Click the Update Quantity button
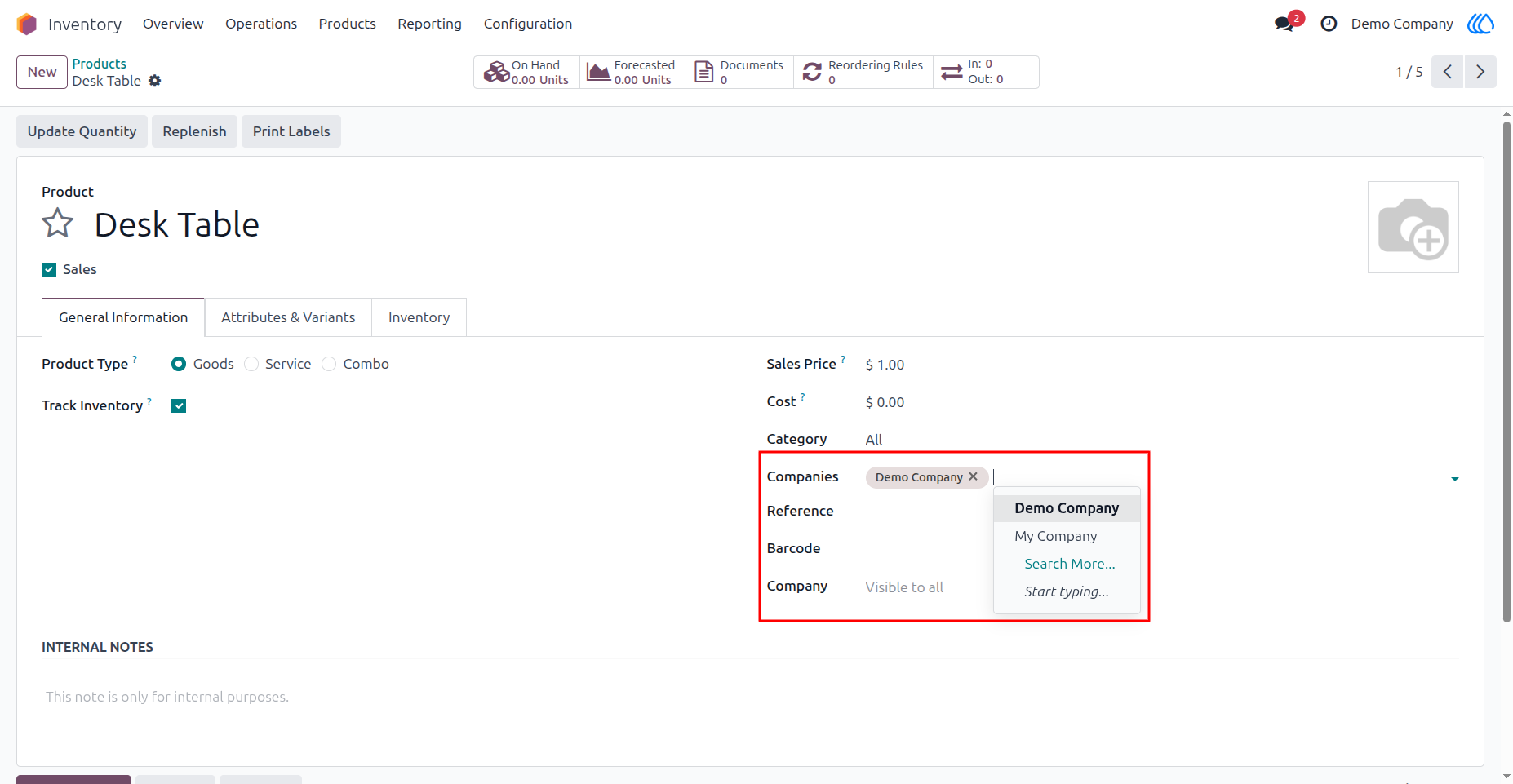 pos(82,131)
